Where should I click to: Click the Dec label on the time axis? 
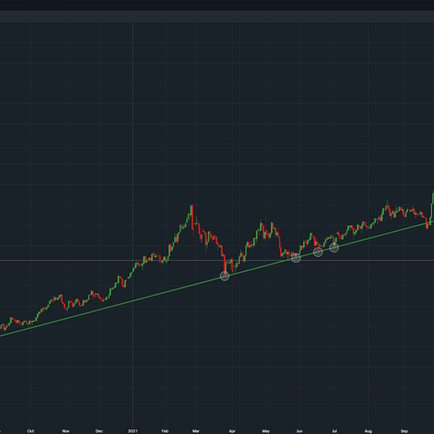(x=99, y=431)
